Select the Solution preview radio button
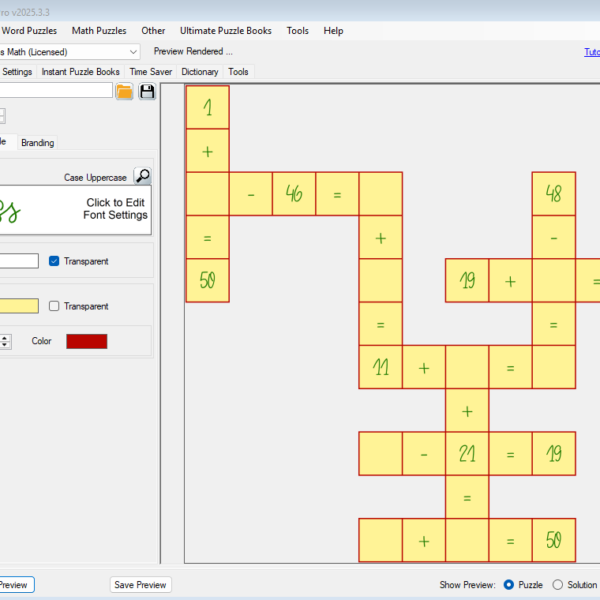This screenshot has width=600, height=600. tap(558, 584)
